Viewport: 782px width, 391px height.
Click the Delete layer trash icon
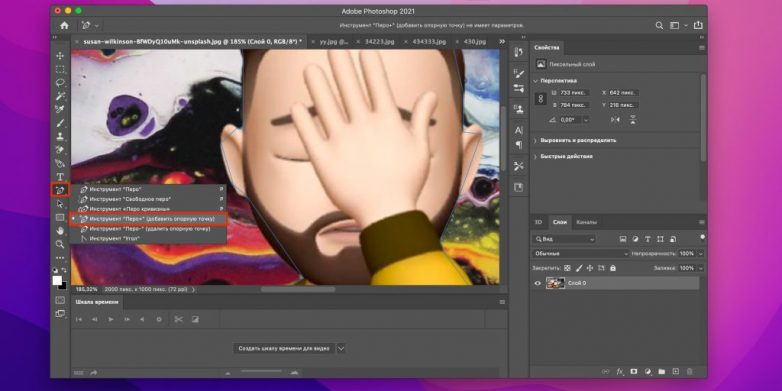[689, 372]
